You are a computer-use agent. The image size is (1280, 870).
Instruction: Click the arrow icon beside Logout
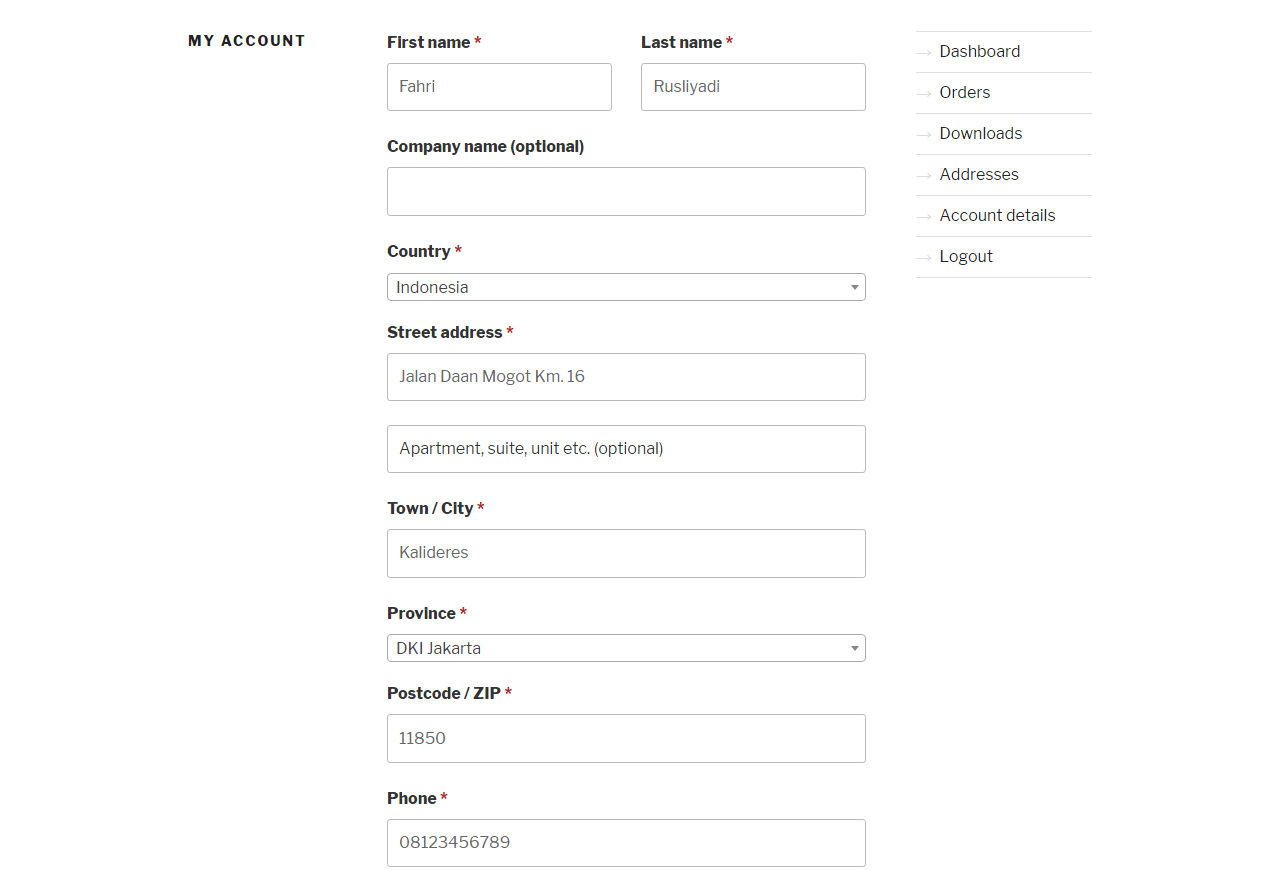coord(924,258)
